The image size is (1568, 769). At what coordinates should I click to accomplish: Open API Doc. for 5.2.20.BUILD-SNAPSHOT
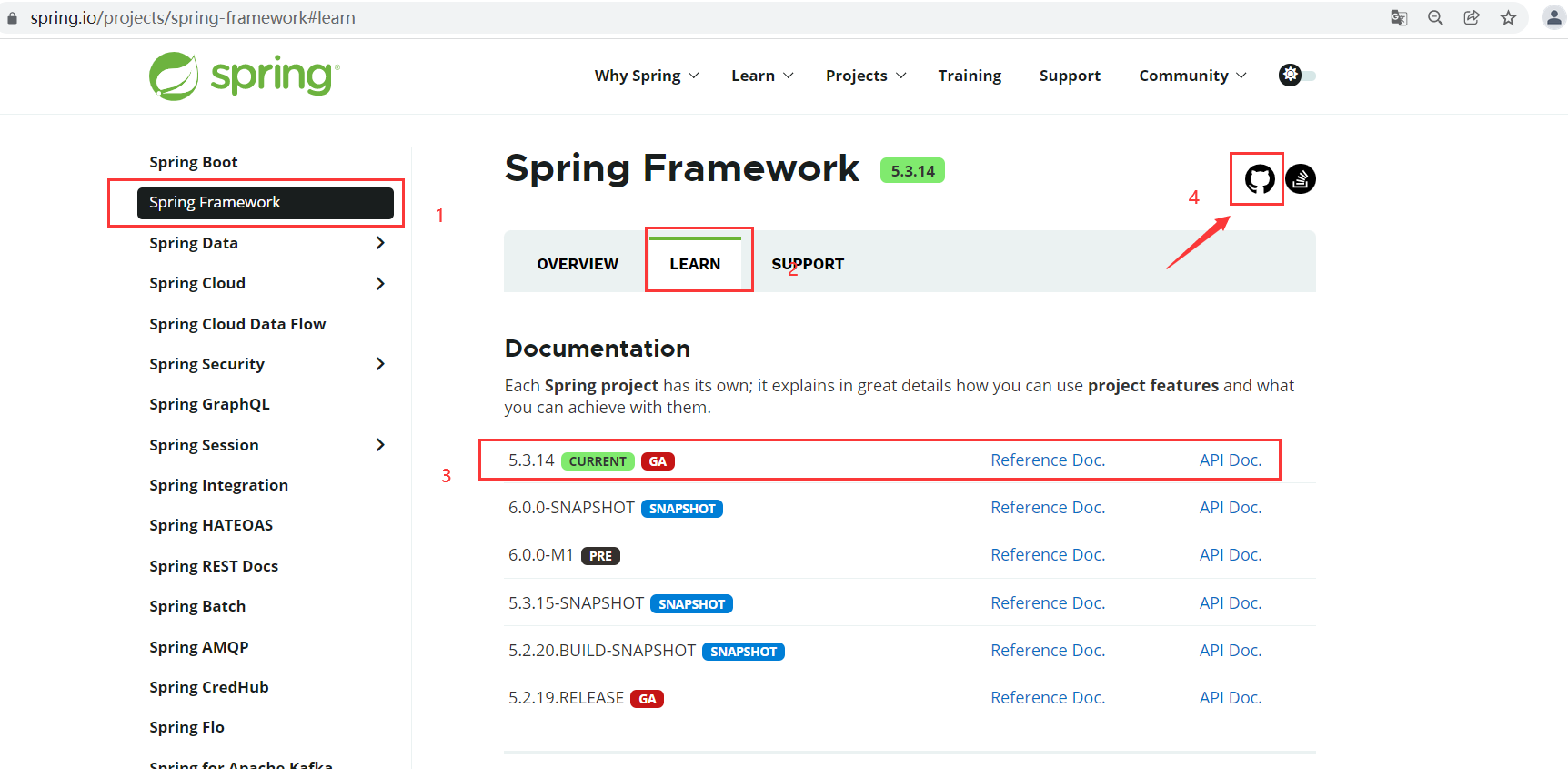pos(1231,651)
